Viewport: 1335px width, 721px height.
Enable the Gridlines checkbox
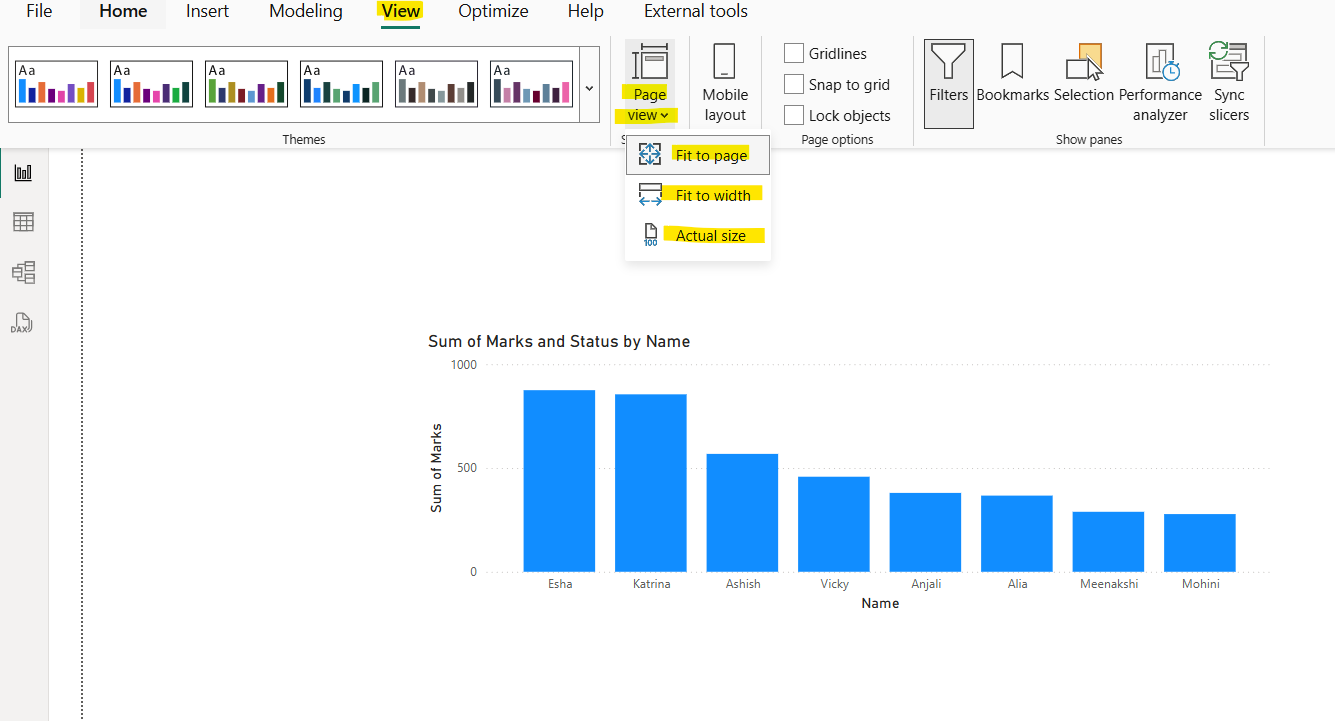click(x=795, y=53)
